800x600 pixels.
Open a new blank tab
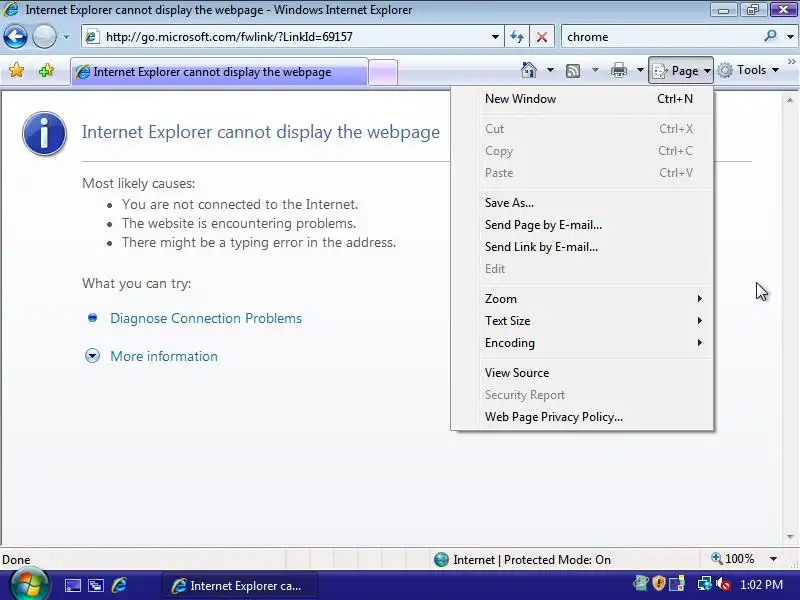(x=383, y=72)
